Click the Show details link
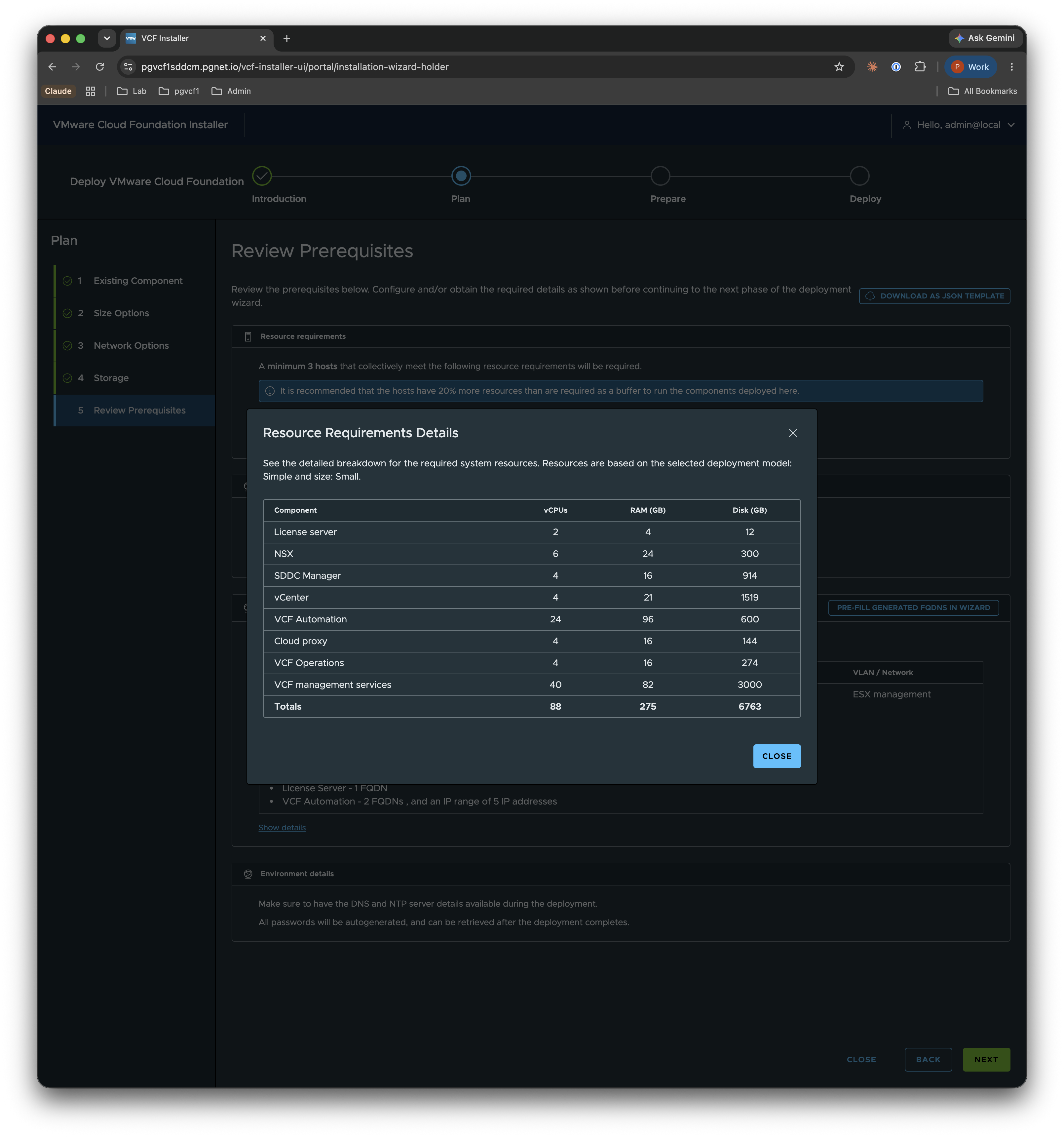Image resolution: width=1064 pixels, height=1137 pixels. tap(282, 828)
